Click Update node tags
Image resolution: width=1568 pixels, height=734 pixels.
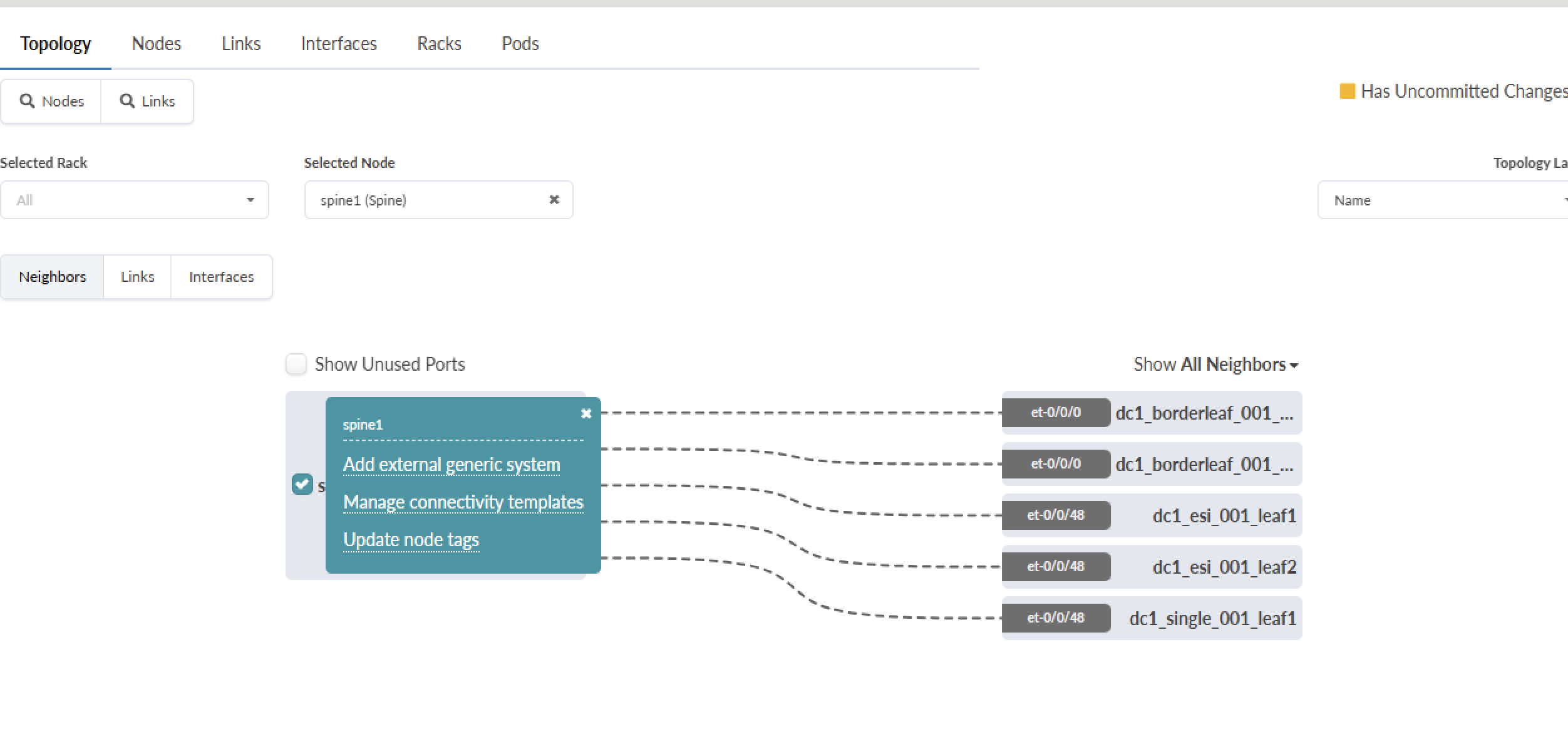click(411, 540)
